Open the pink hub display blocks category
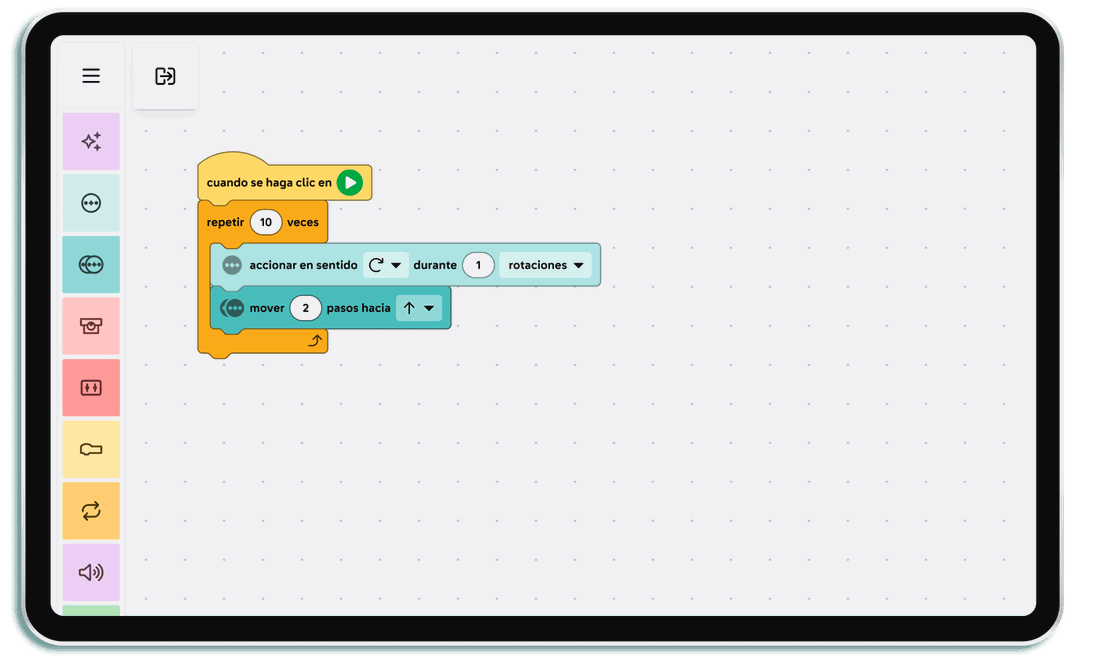This screenshot has width=1100, height=660. point(91,326)
